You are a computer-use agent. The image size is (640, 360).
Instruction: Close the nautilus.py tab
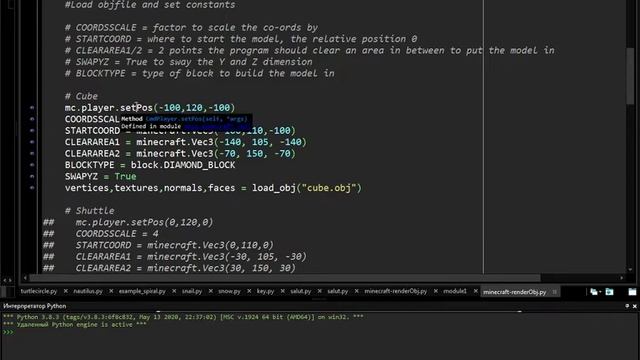tap(111, 291)
